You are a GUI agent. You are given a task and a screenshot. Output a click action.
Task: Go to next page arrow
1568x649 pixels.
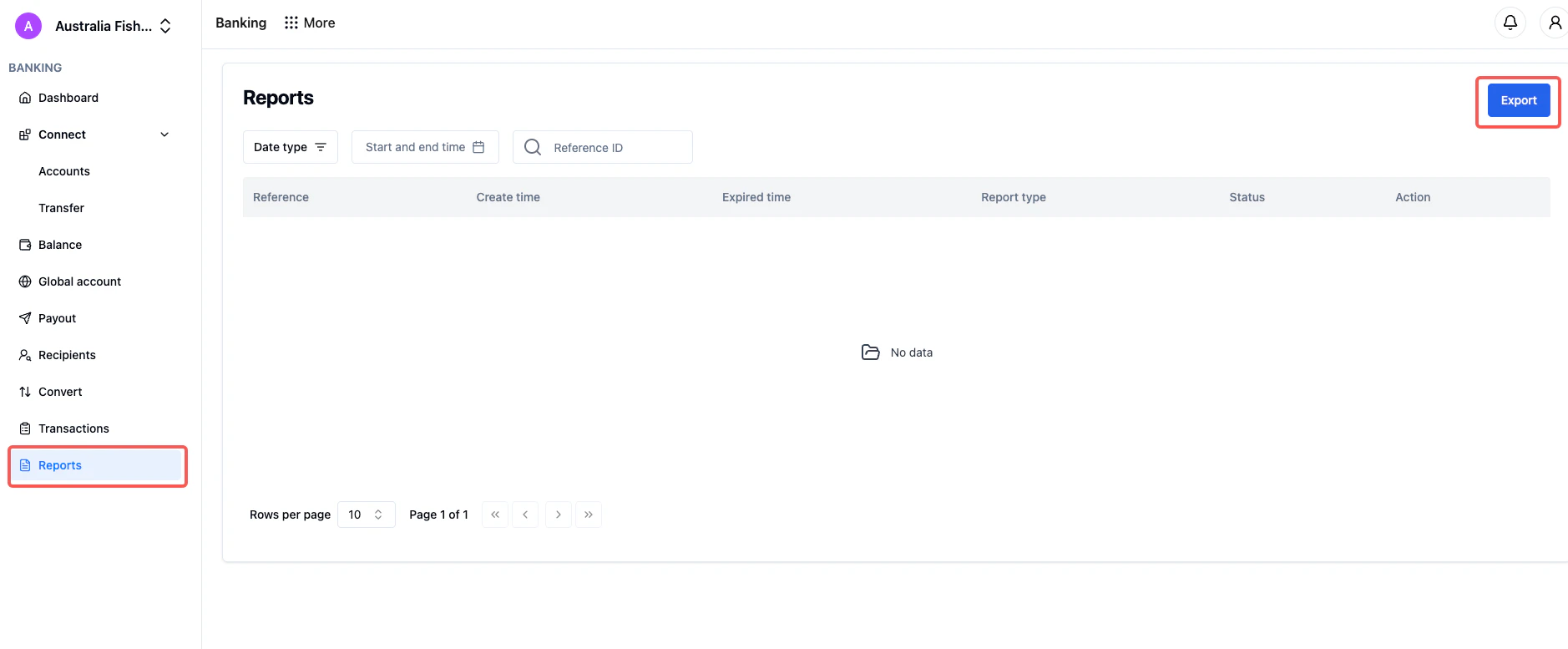pos(559,515)
